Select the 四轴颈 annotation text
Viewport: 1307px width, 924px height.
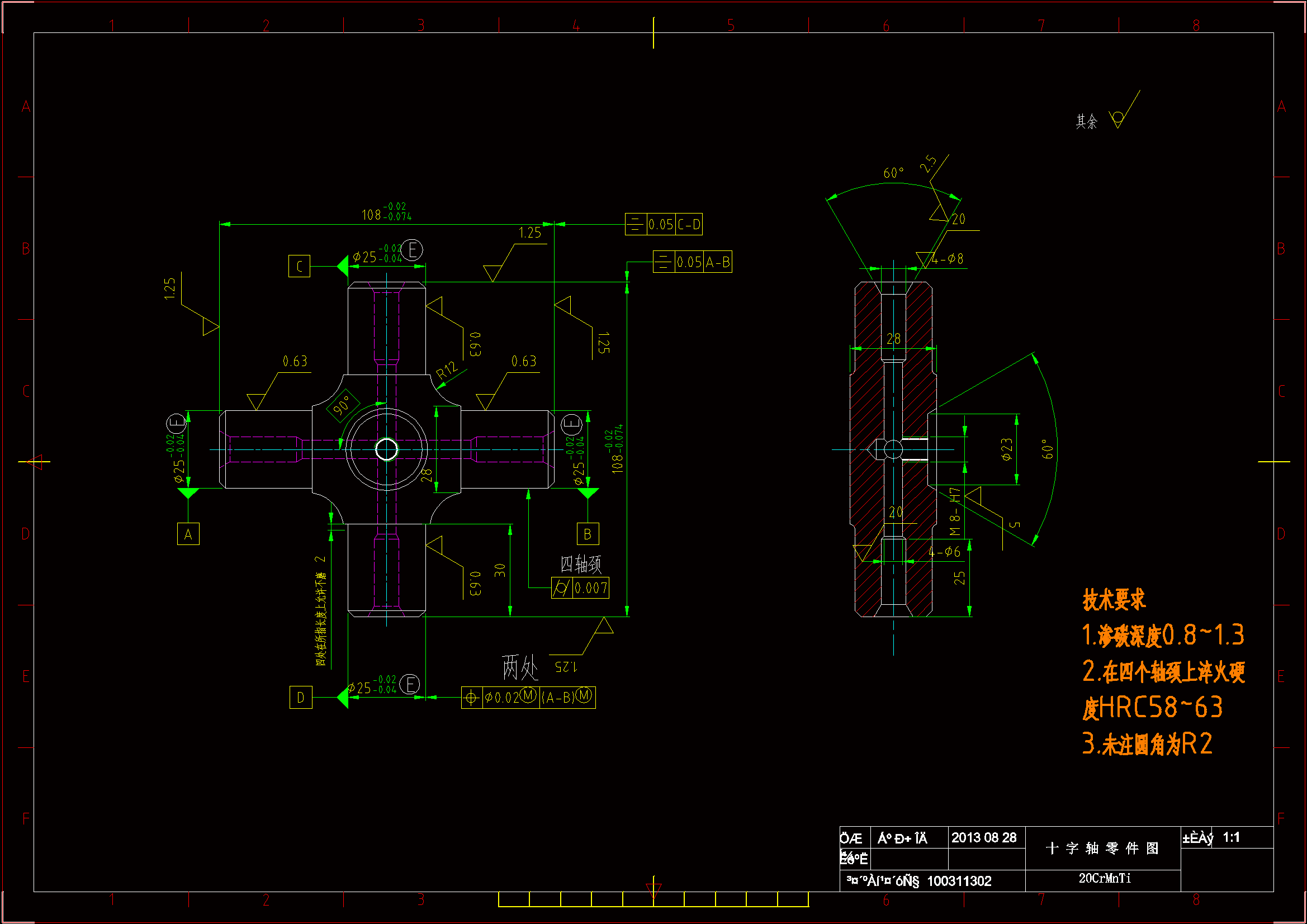click(x=581, y=564)
